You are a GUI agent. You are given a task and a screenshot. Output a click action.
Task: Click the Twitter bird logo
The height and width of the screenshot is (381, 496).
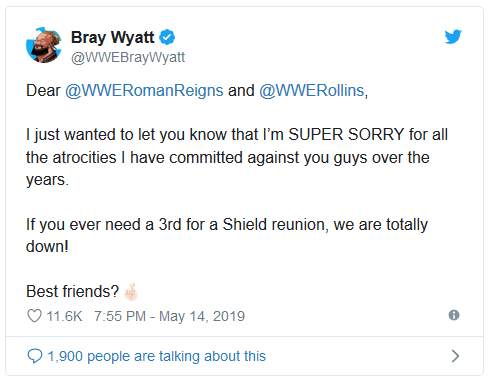(453, 37)
